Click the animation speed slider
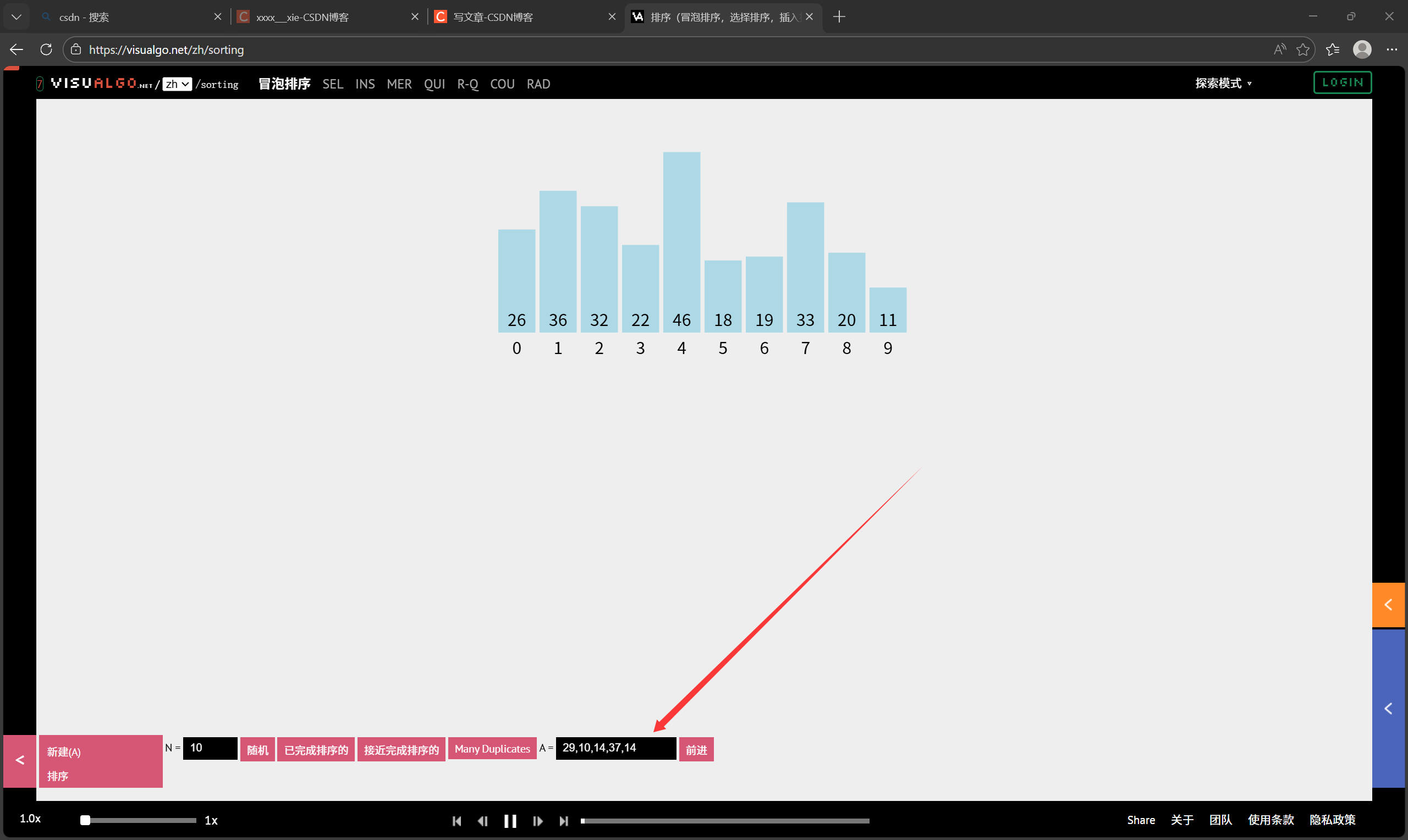This screenshot has height=840, width=1408. (x=139, y=820)
